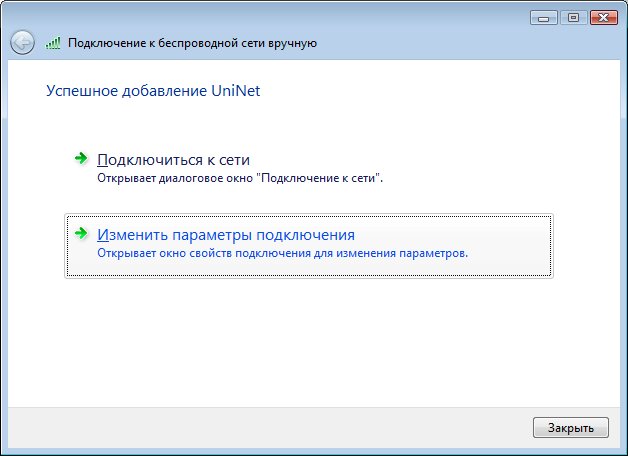Click the "Успешное добавление" heading text
This screenshot has width=628, height=456.
pyautogui.click(x=122, y=91)
